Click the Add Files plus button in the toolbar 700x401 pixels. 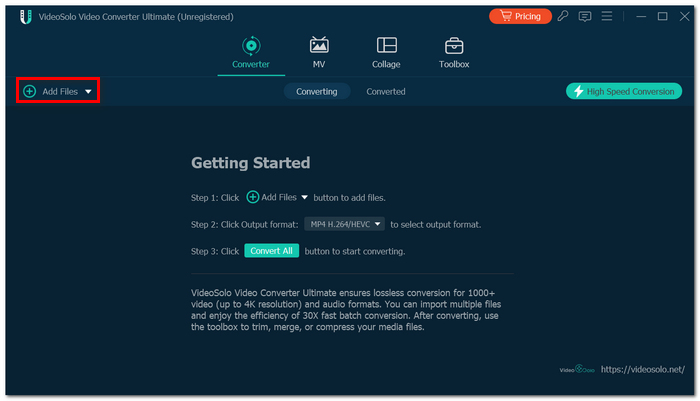pos(29,92)
